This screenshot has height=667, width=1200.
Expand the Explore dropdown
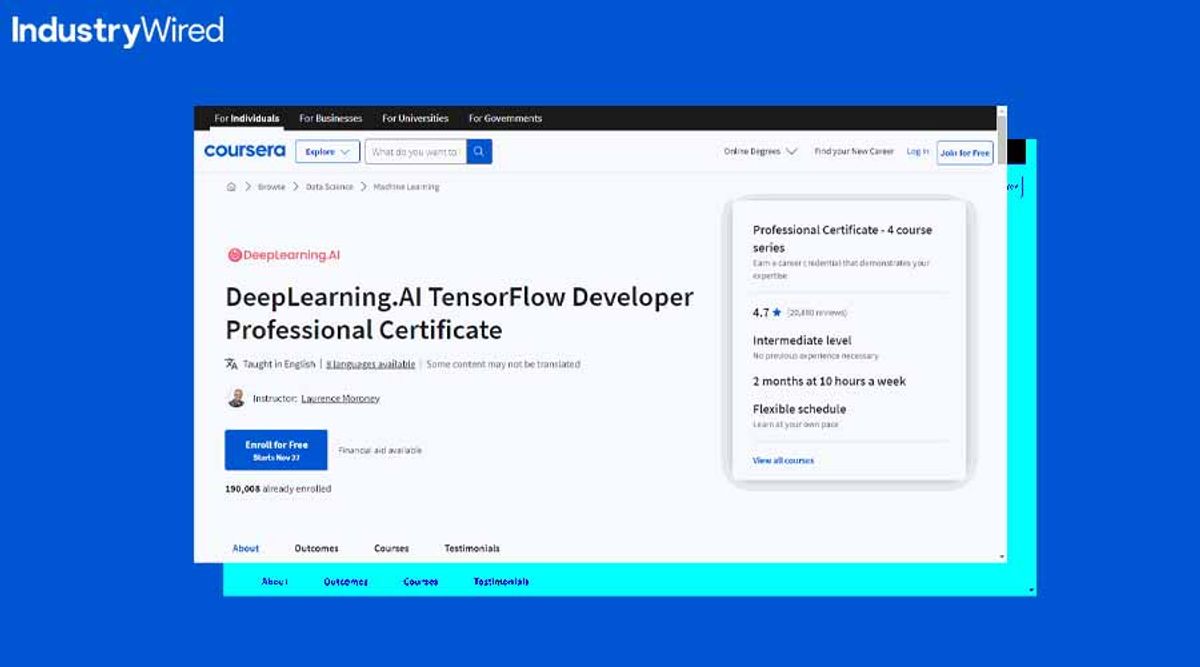click(x=329, y=151)
